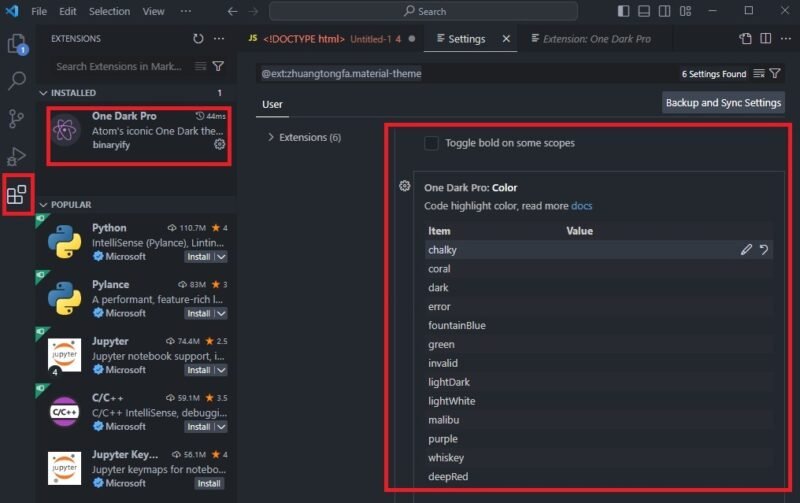Select the coral color row

pyautogui.click(x=598, y=268)
